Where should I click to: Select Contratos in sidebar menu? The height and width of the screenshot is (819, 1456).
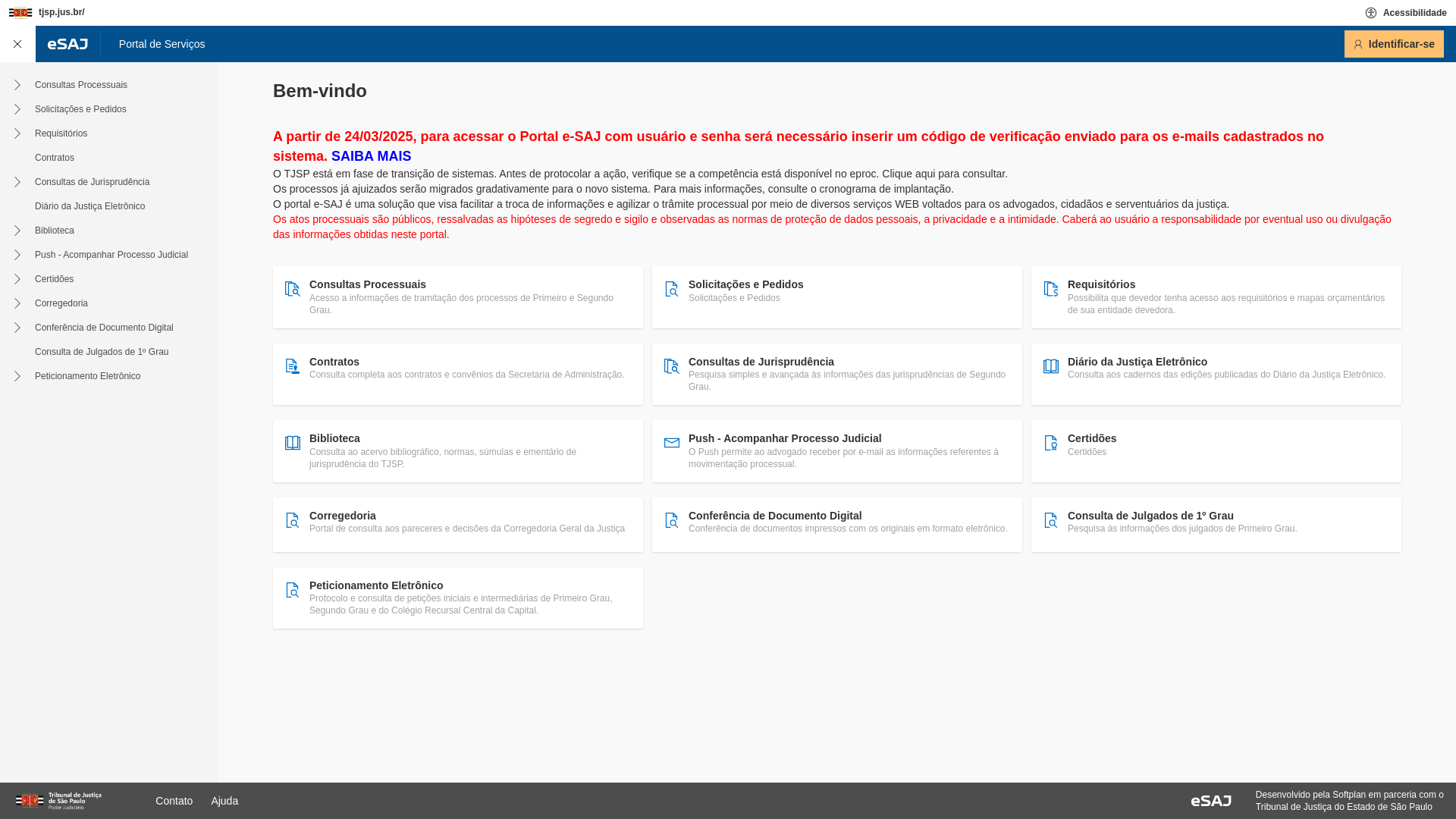click(x=55, y=158)
